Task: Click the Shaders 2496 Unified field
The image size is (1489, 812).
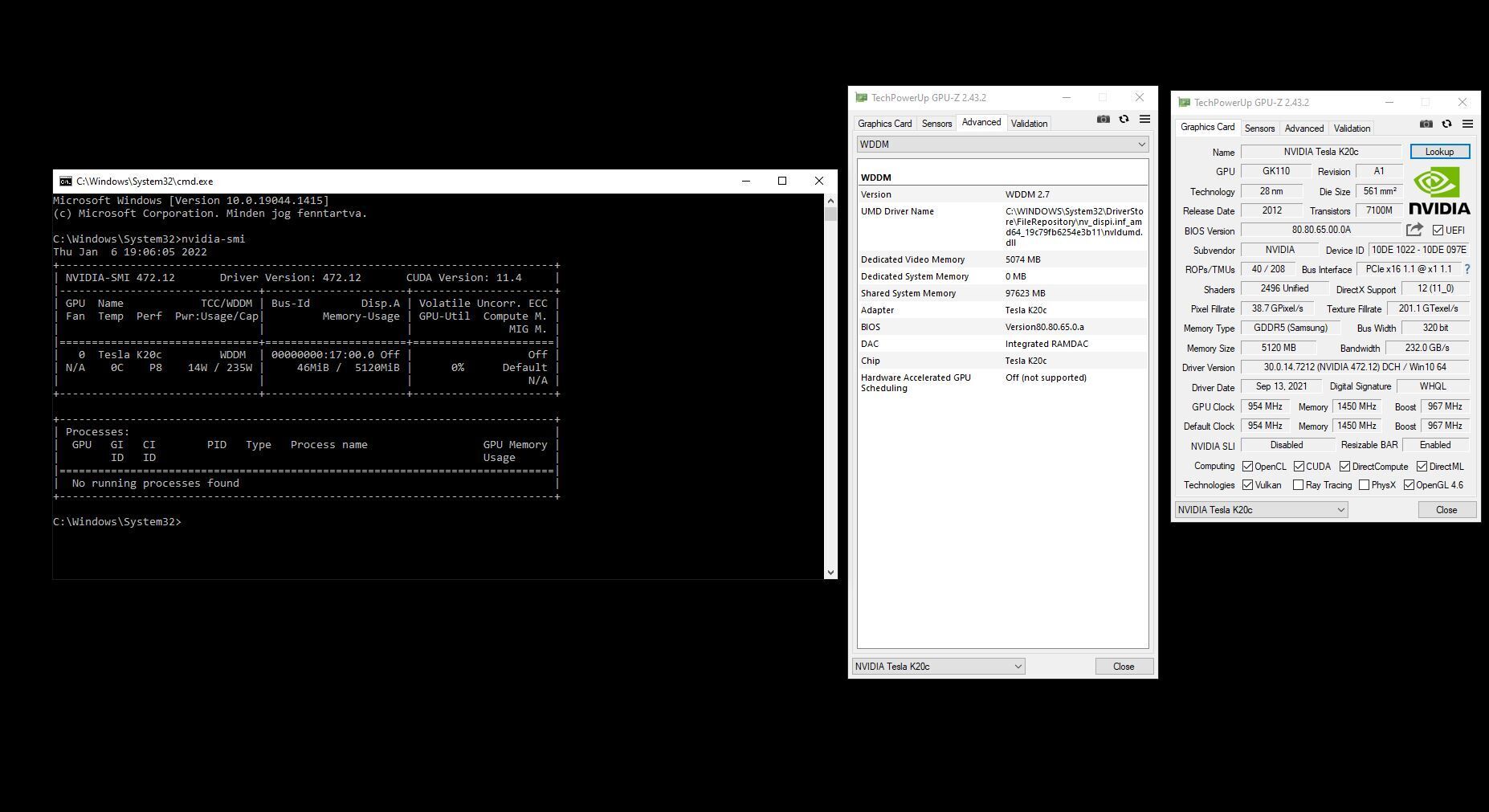Action: 1284,288
